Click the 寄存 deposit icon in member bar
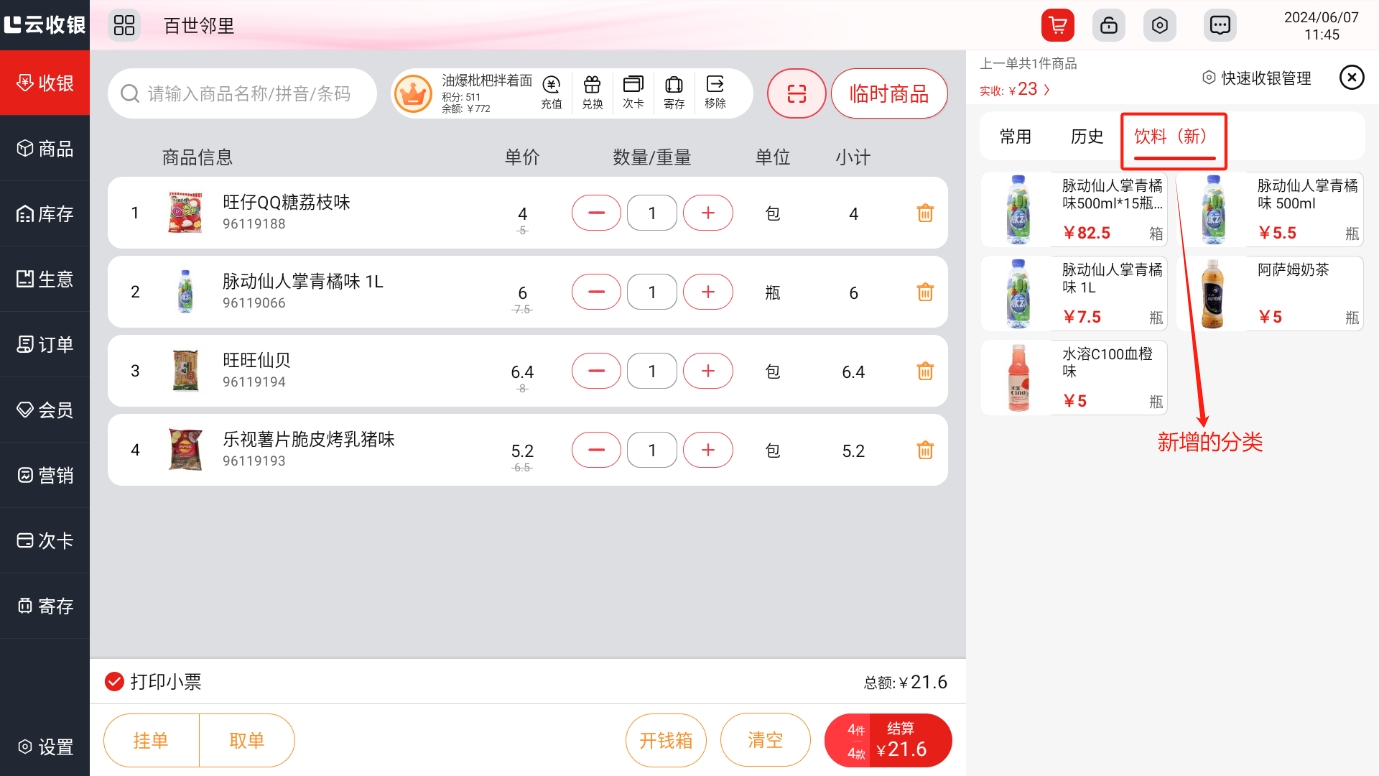 point(674,91)
